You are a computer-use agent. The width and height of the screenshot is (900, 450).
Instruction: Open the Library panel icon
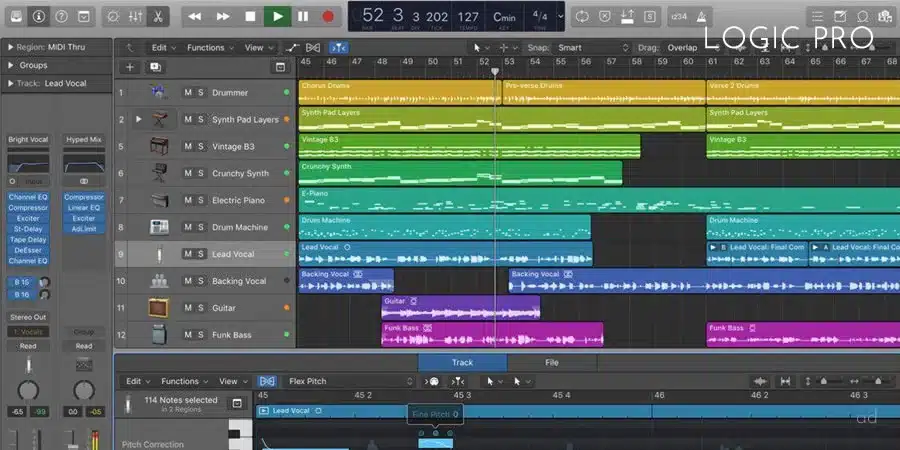point(15,17)
